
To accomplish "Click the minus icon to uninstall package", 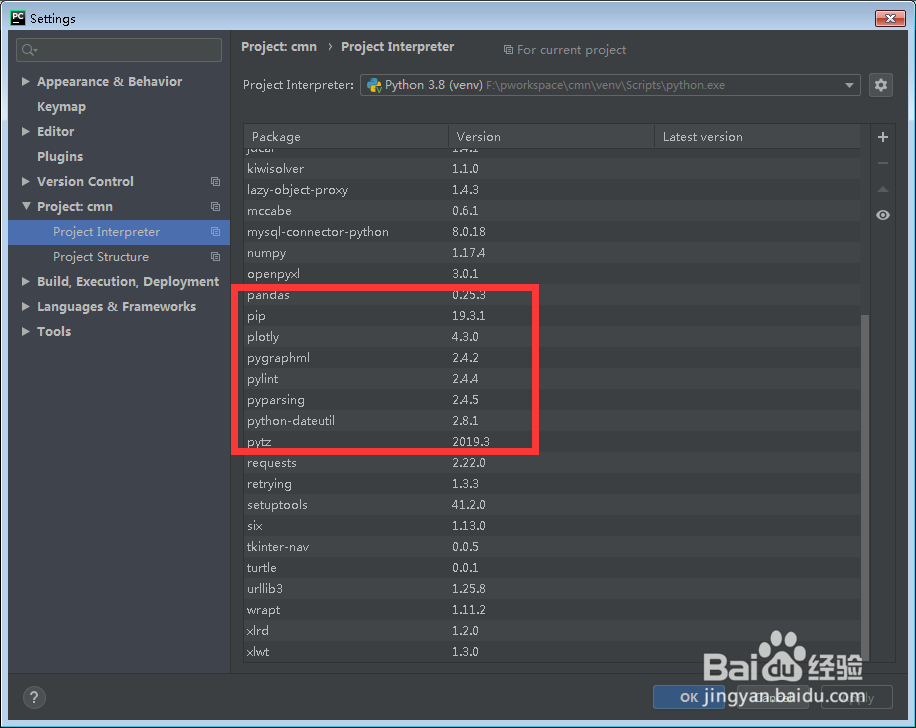I will pos(883,163).
